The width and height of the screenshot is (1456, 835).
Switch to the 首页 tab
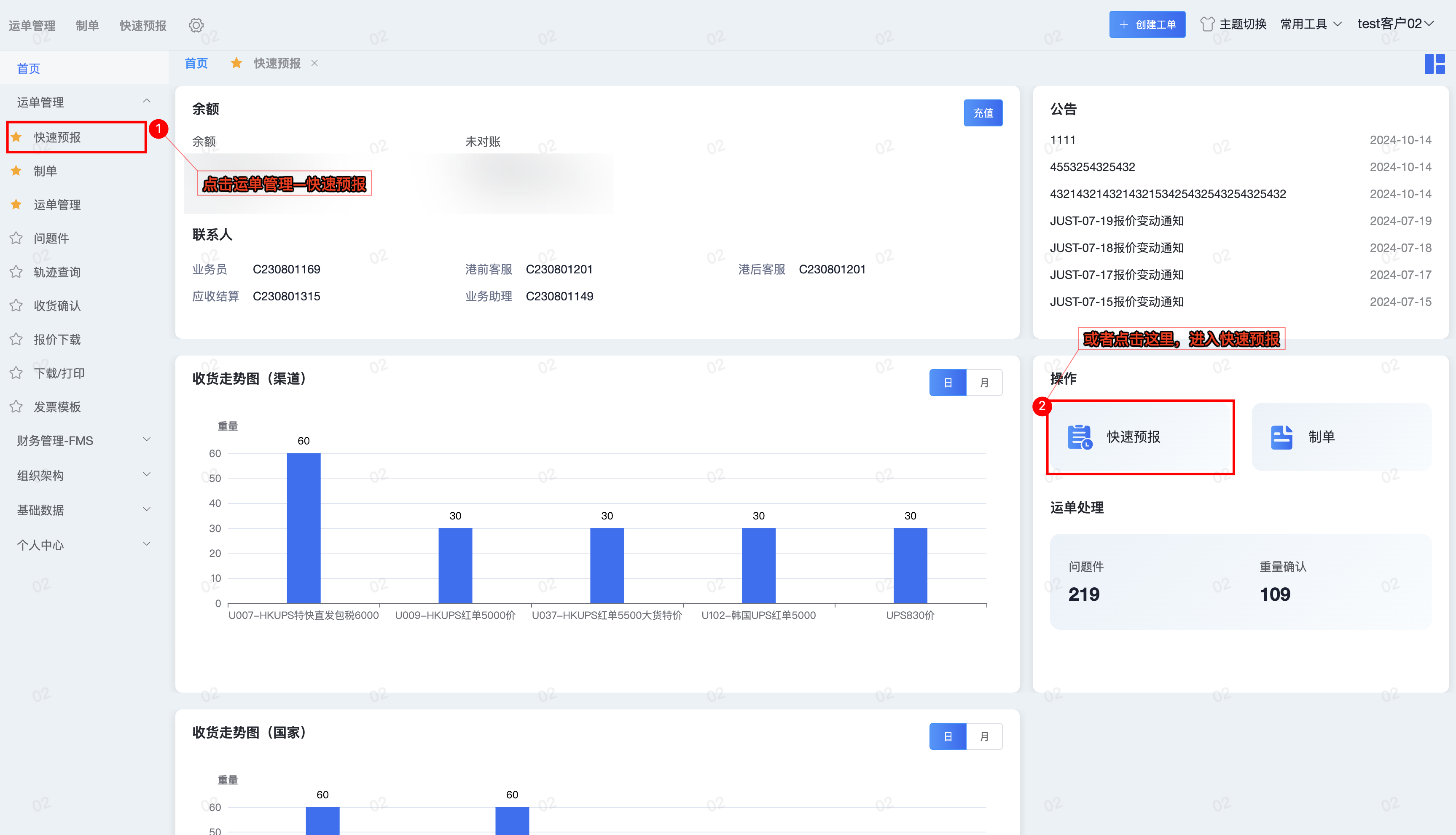196,63
